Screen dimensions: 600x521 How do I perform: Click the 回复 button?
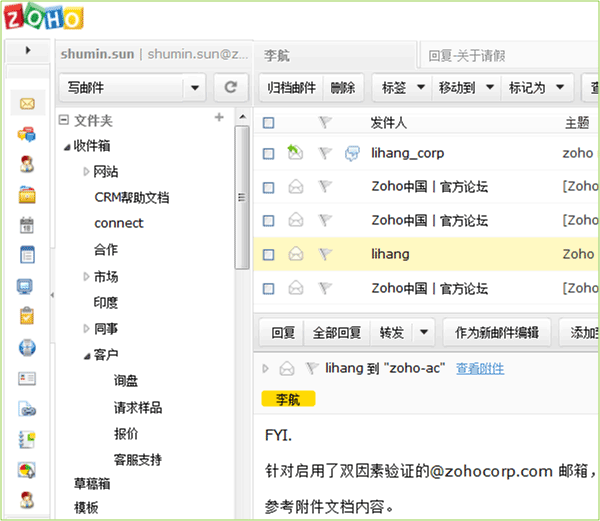tap(283, 332)
